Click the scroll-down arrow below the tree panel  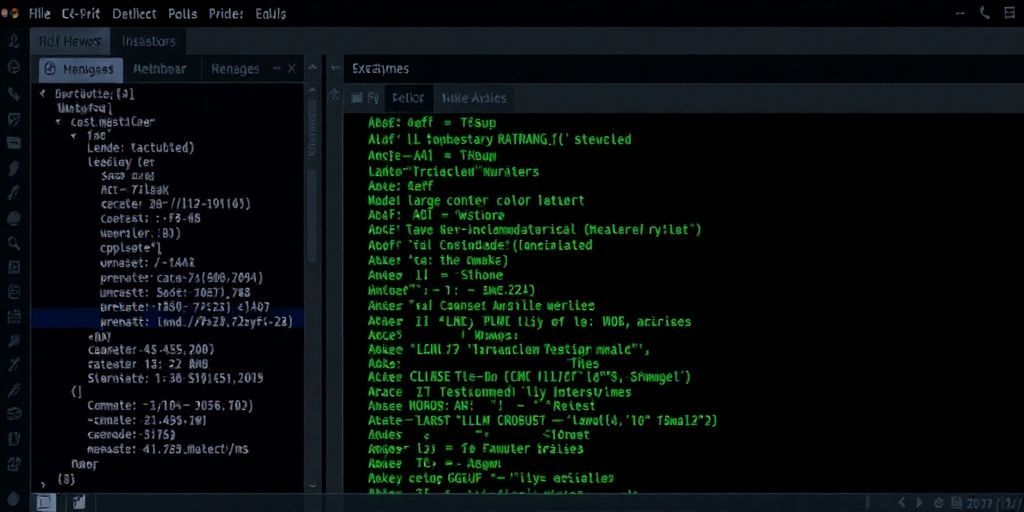click(x=313, y=486)
